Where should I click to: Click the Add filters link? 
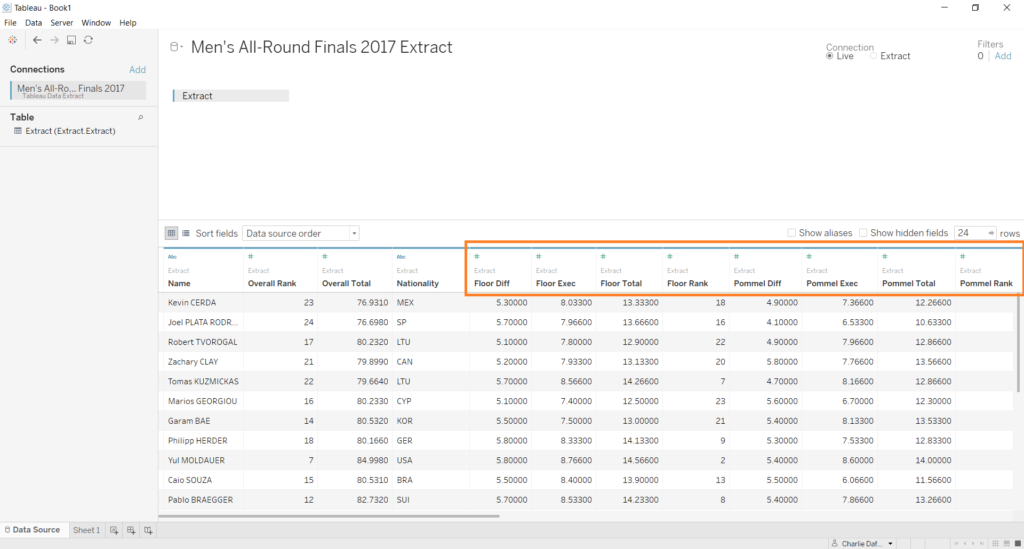pyautogui.click(x=1002, y=56)
